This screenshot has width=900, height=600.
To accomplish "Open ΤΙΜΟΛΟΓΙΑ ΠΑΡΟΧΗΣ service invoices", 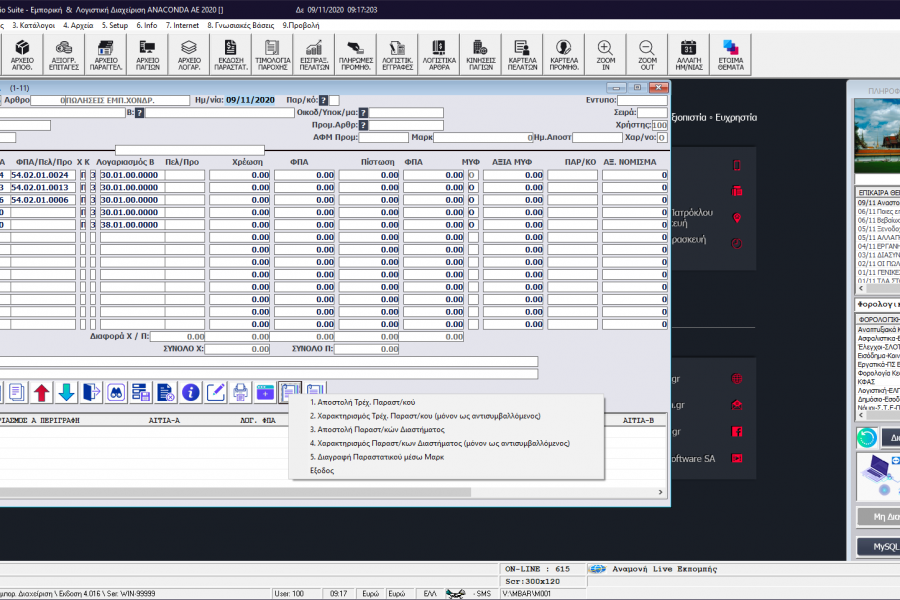I will 273,55.
